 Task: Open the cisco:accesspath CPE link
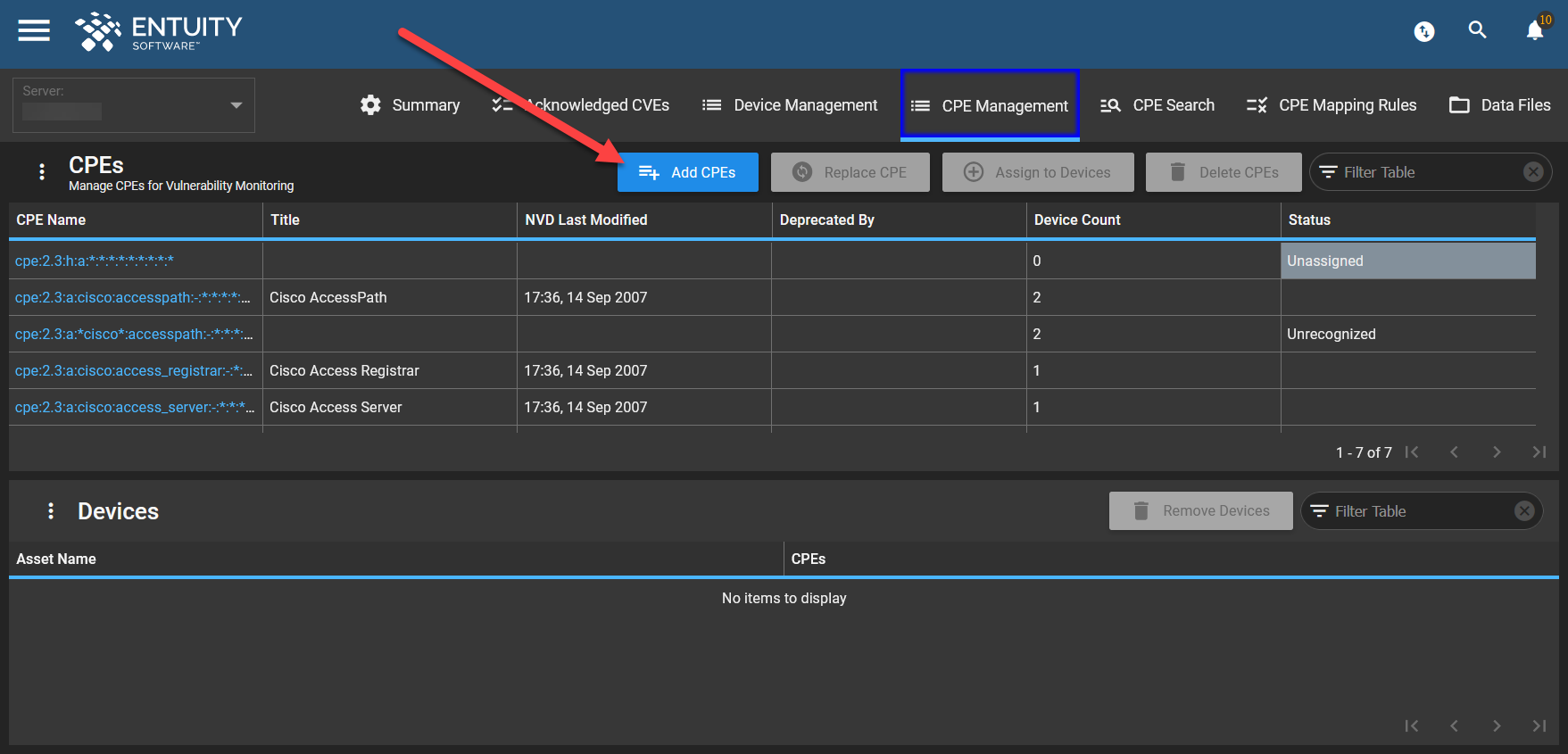[133, 297]
